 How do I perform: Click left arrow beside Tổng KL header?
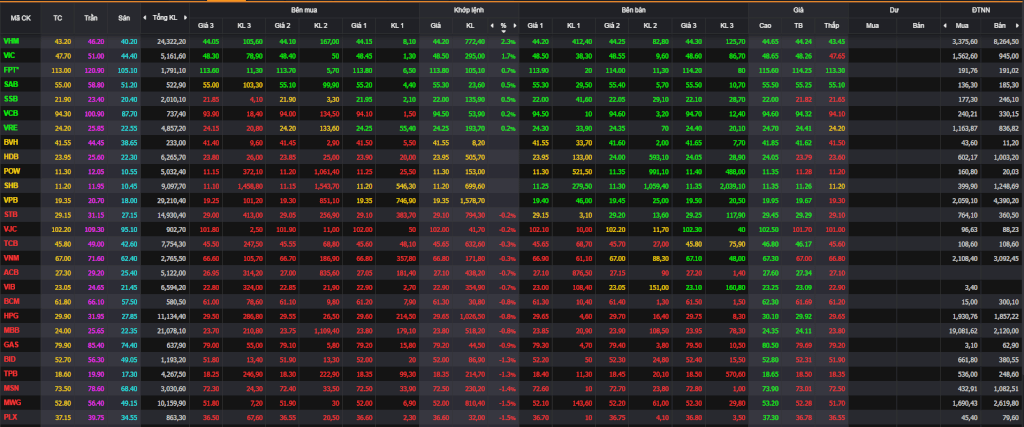[x=145, y=18]
